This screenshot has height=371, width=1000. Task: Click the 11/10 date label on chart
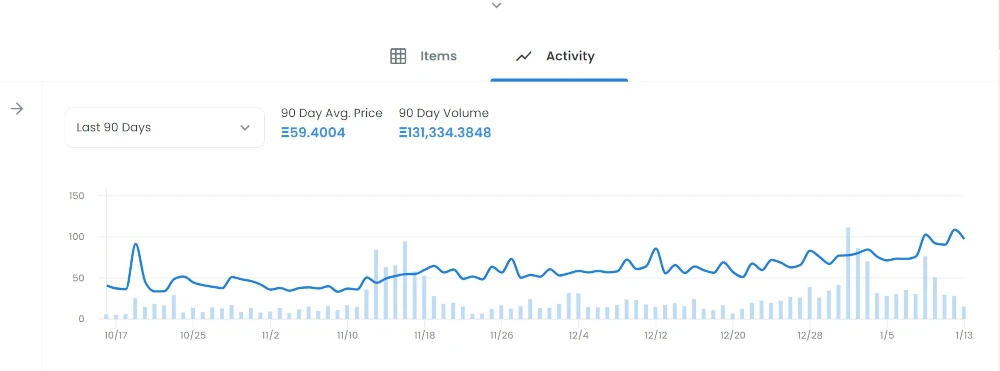(347, 335)
